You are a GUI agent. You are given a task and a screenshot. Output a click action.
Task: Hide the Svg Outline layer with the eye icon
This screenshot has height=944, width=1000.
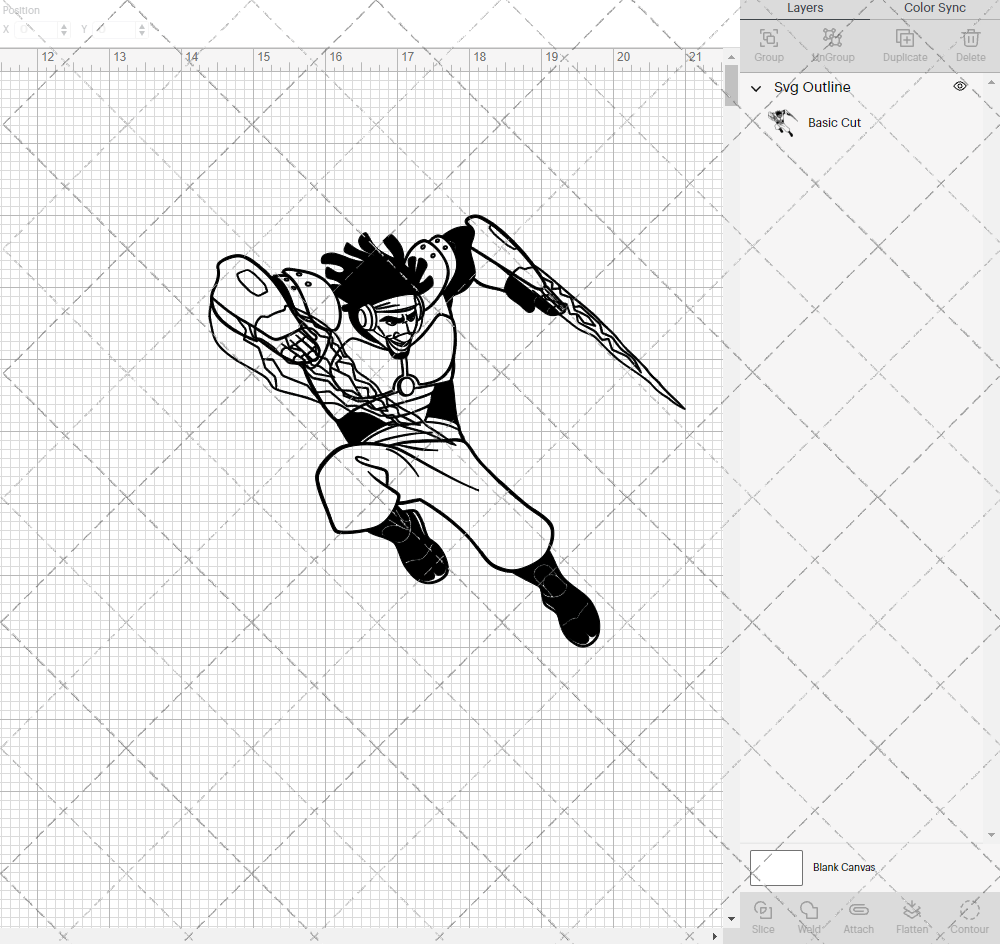[960, 86]
